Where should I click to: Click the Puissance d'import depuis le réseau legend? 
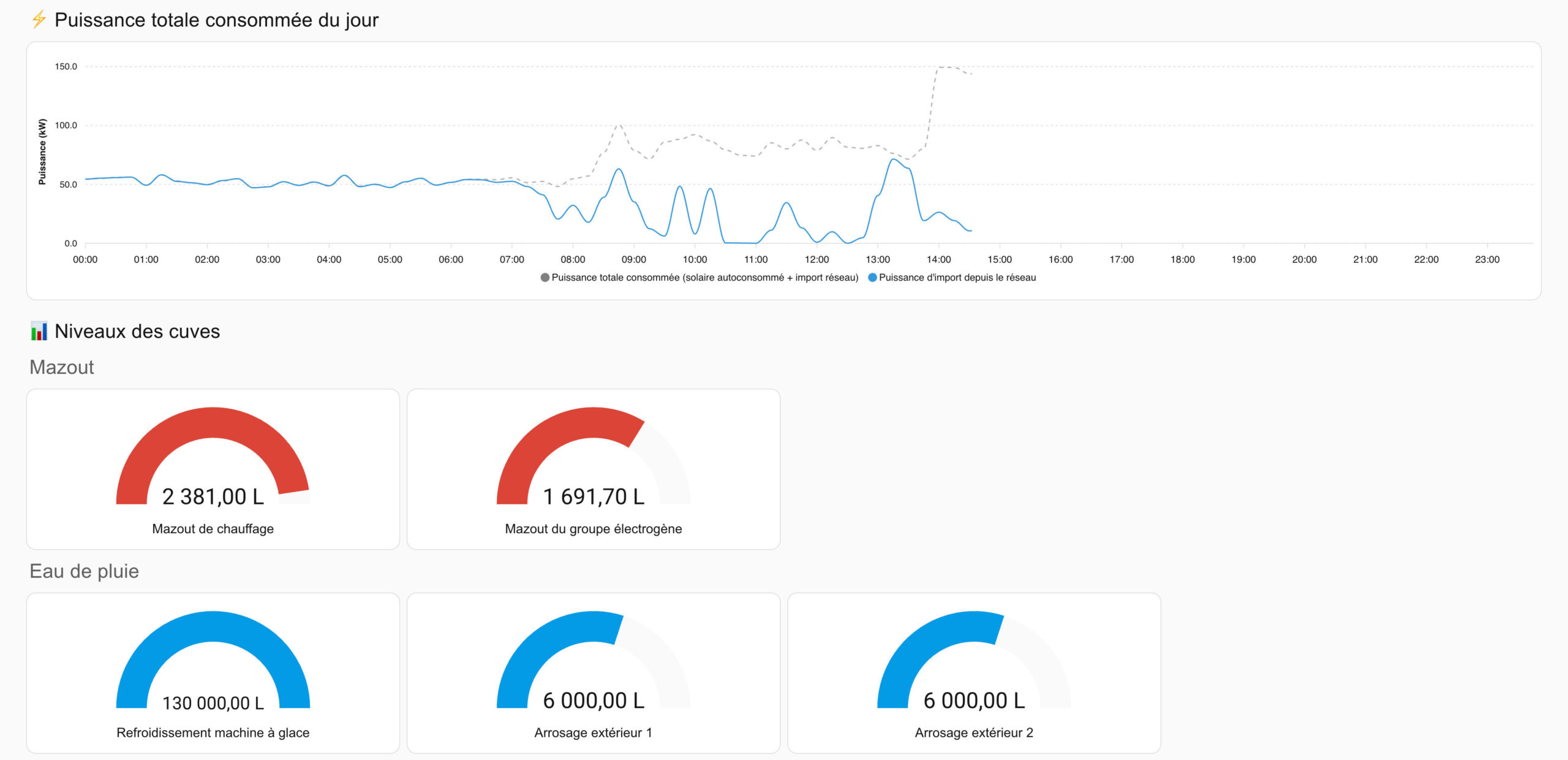pyautogui.click(x=957, y=278)
